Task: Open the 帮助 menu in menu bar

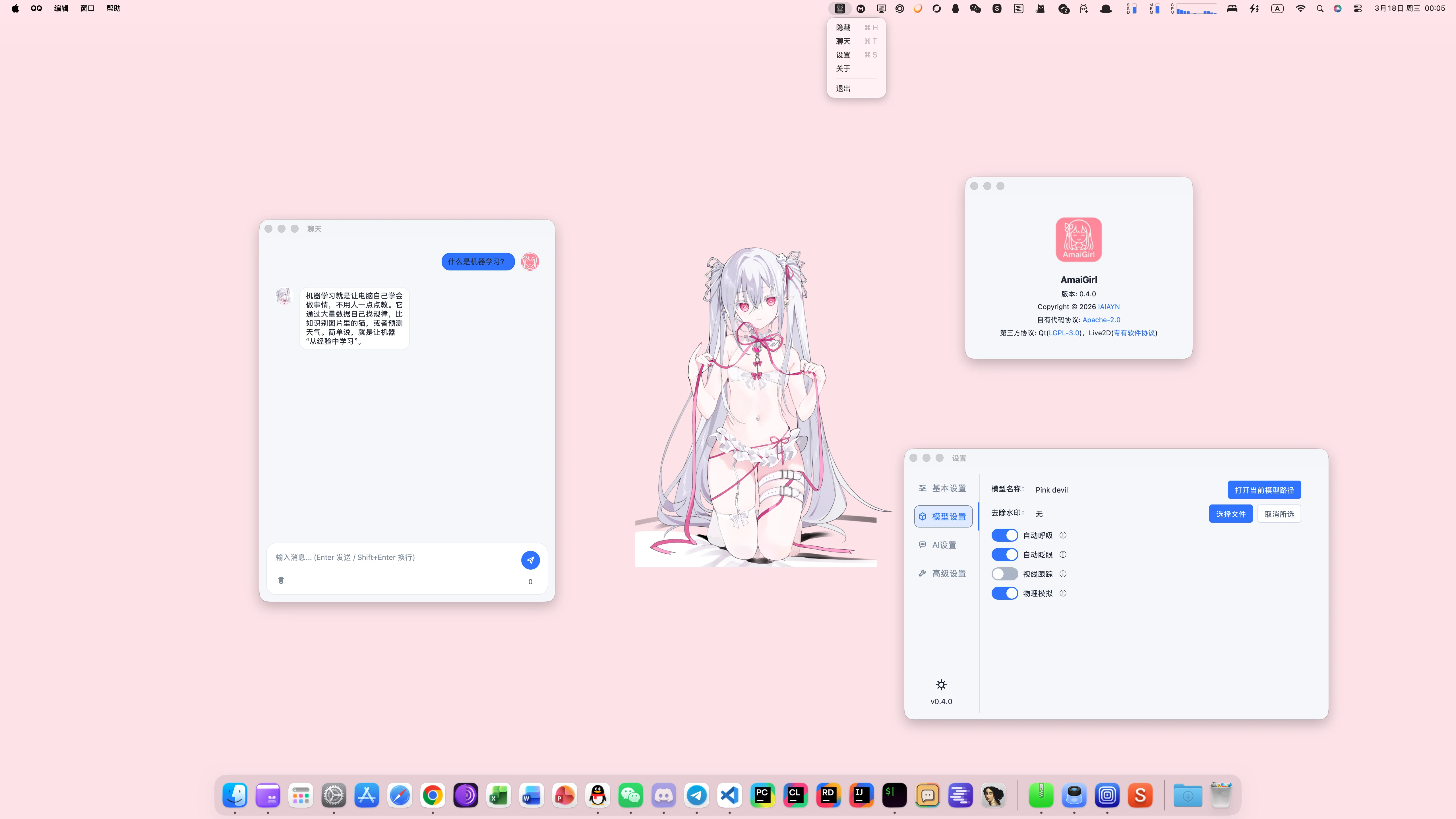Action: tap(114, 9)
